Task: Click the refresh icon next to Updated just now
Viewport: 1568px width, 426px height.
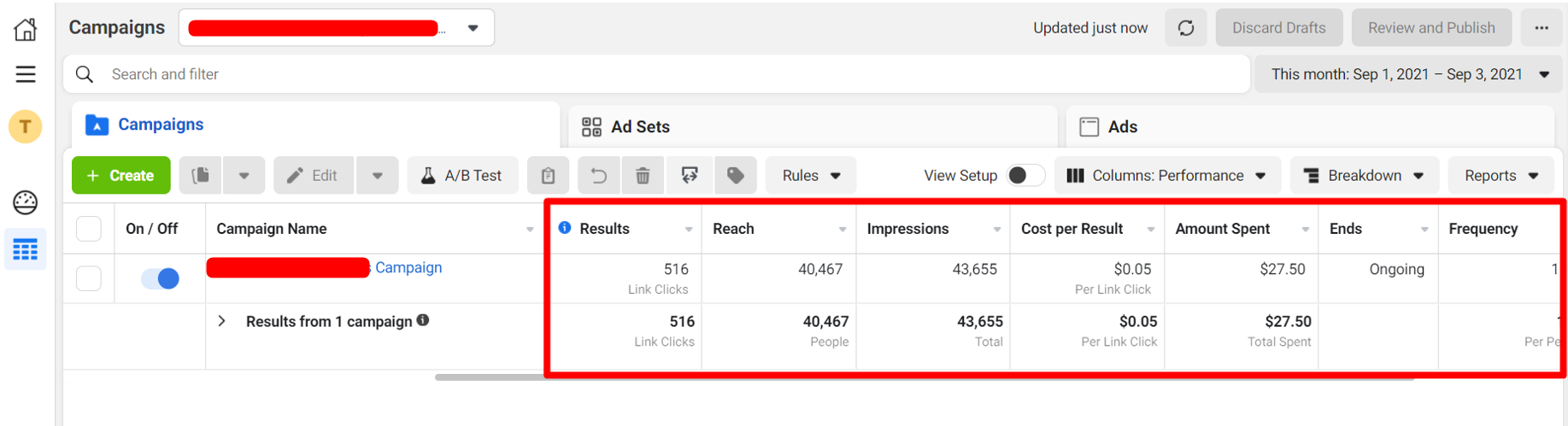Action: click(x=1186, y=28)
